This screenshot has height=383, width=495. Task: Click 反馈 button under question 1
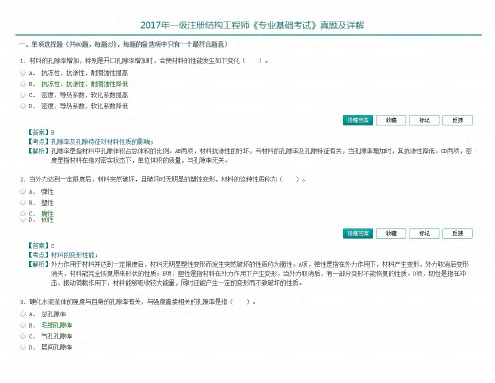click(x=457, y=120)
